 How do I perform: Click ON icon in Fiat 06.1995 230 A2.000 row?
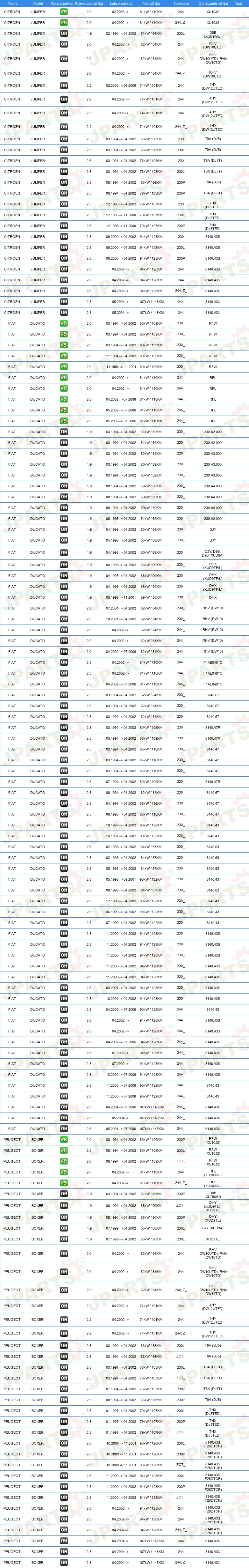tap(64, 519)
